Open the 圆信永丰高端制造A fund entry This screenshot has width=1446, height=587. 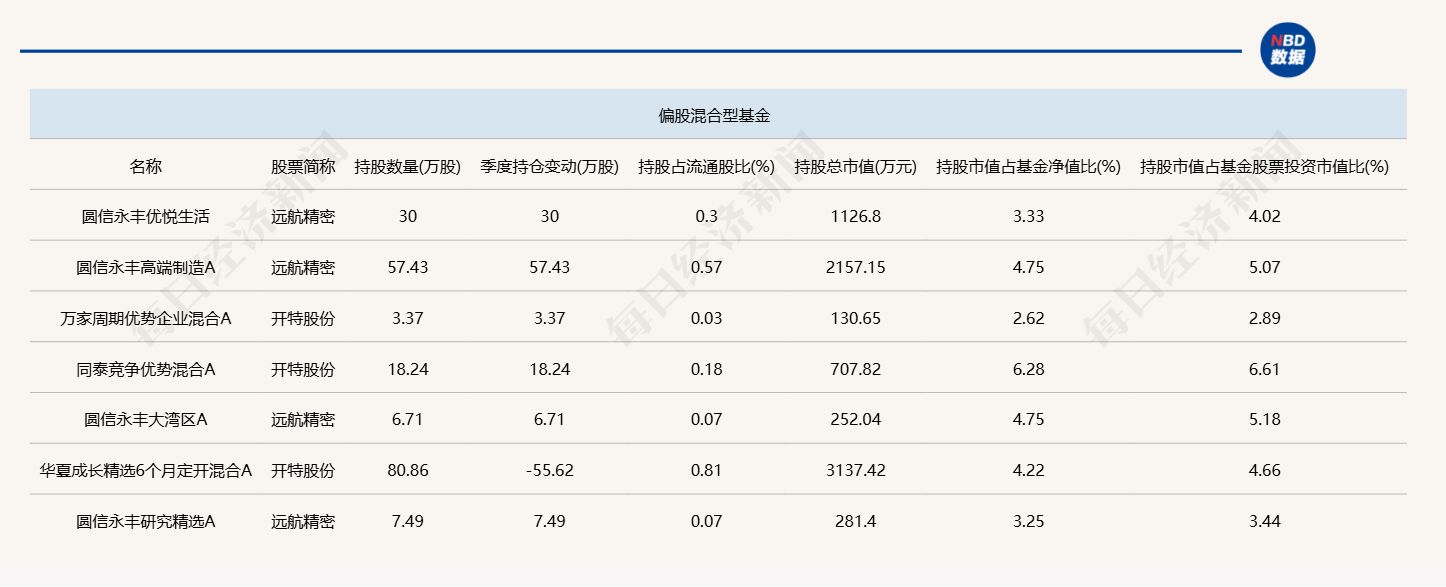click(145, 267)
